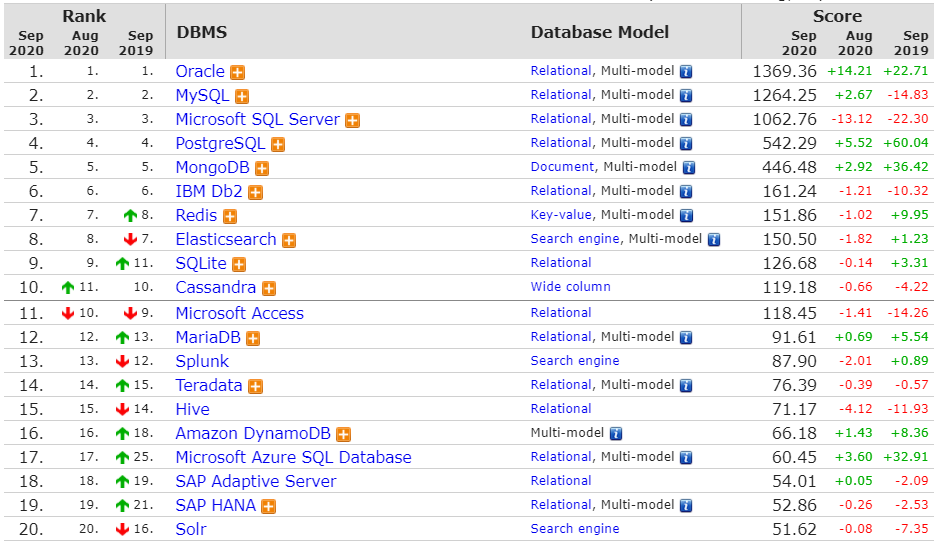The height and width of the screenshot is (542, 942).
Task: Select the PostgreSQL score 542.29
Action: point(789,144)
